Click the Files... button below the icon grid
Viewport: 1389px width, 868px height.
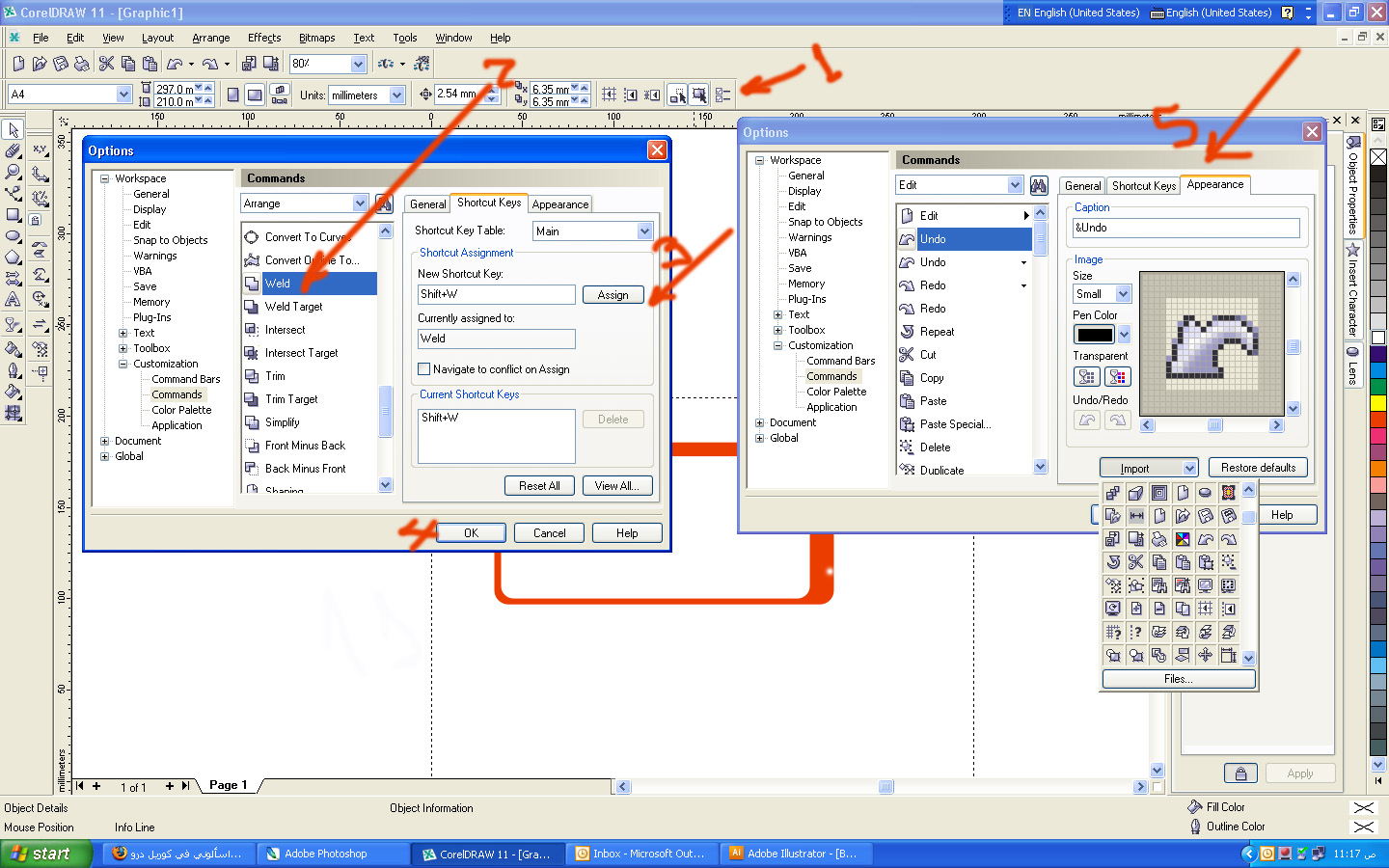click(1179, 679)
